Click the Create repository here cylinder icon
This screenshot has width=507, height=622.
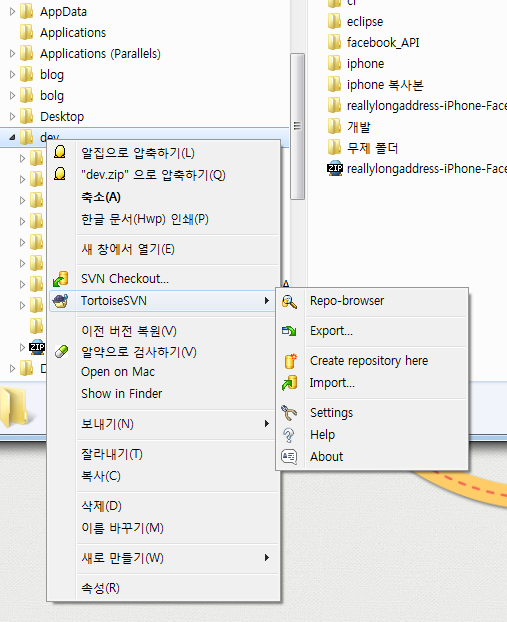(290, 361)
